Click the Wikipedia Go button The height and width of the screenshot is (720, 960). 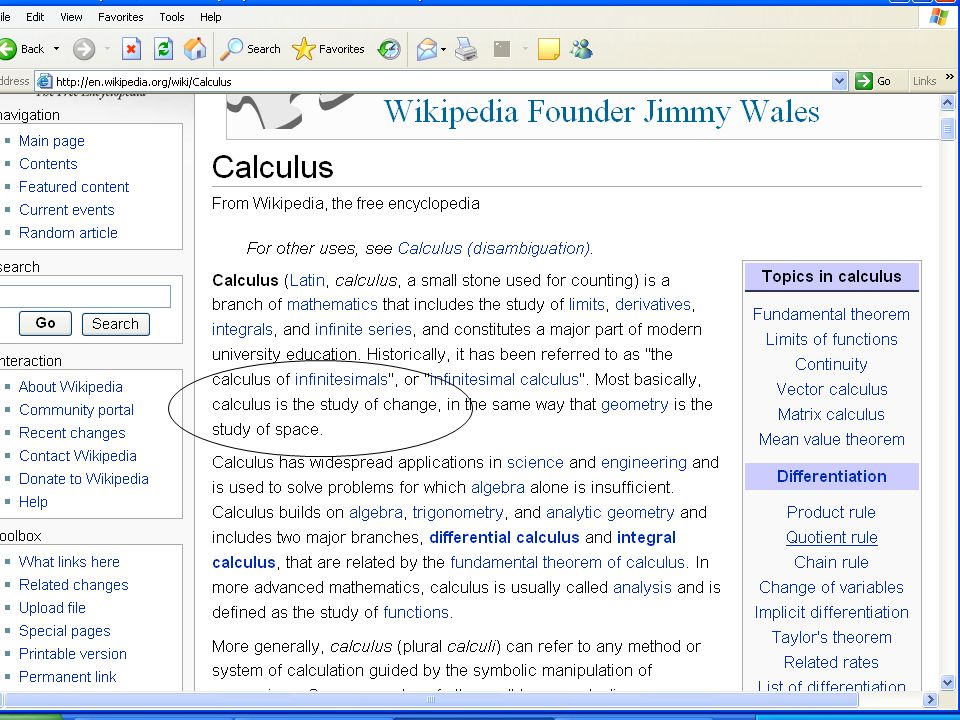pyautogui.click(x=45, y=323)
